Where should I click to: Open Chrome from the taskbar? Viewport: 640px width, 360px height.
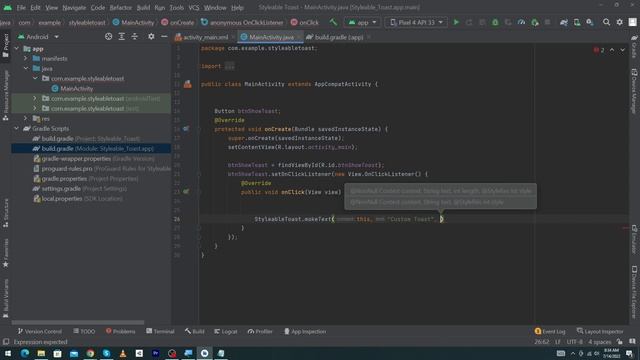coord(90,353)
